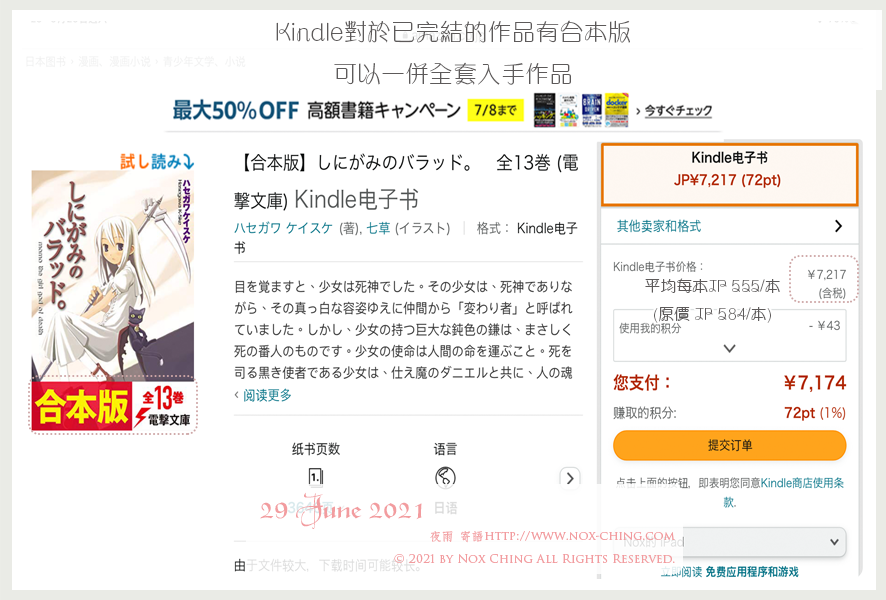This screenshot has height=600, width=886.
Task: Click the 電撃文庫 lightning logo
Action: click(x=162, y=419)
